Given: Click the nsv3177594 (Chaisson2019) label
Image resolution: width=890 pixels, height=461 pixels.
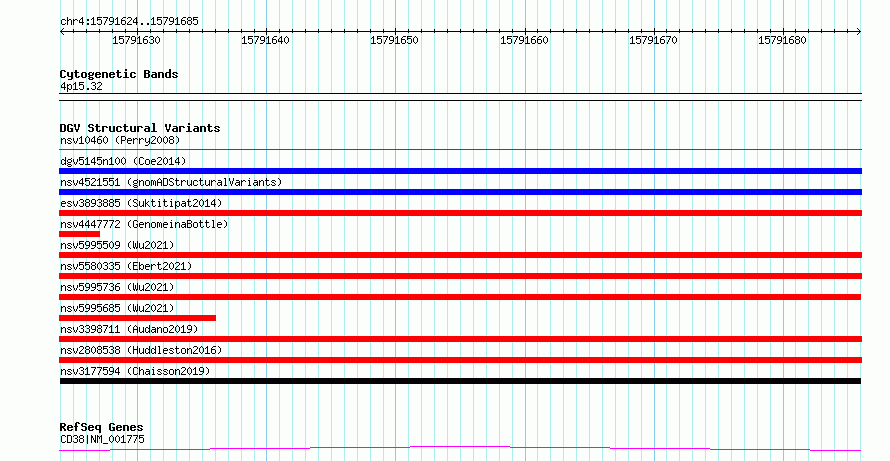Looking at the screenshot, I should pyautogui.click(x=135, y=371).
